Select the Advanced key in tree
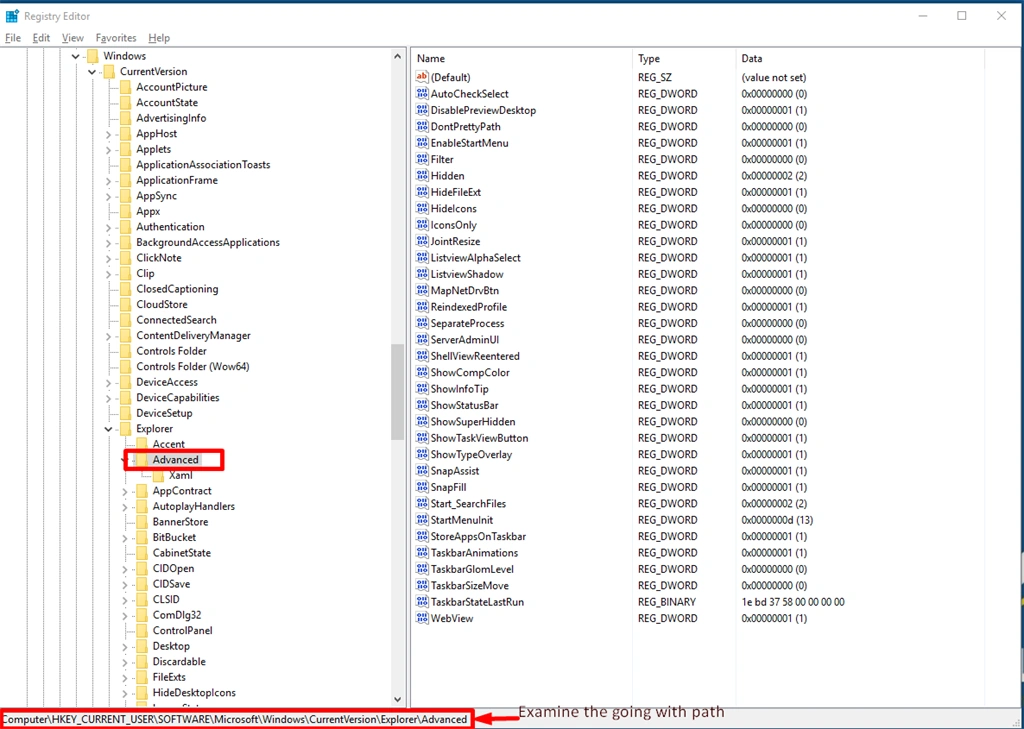This screenshot has width=1024, height=729. pyautogui.click(x=176, y=460)
